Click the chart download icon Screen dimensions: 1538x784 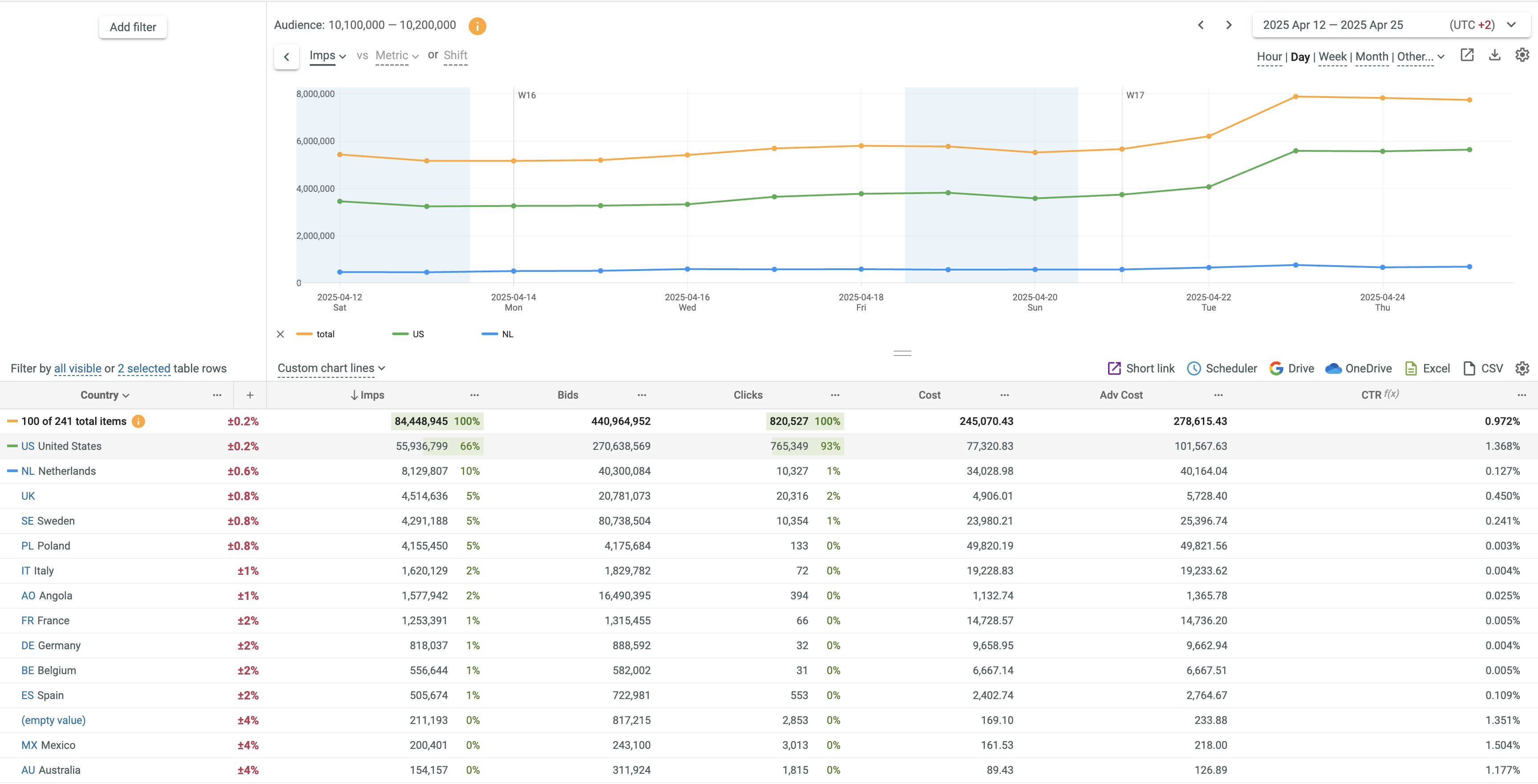pos(1494,56)
